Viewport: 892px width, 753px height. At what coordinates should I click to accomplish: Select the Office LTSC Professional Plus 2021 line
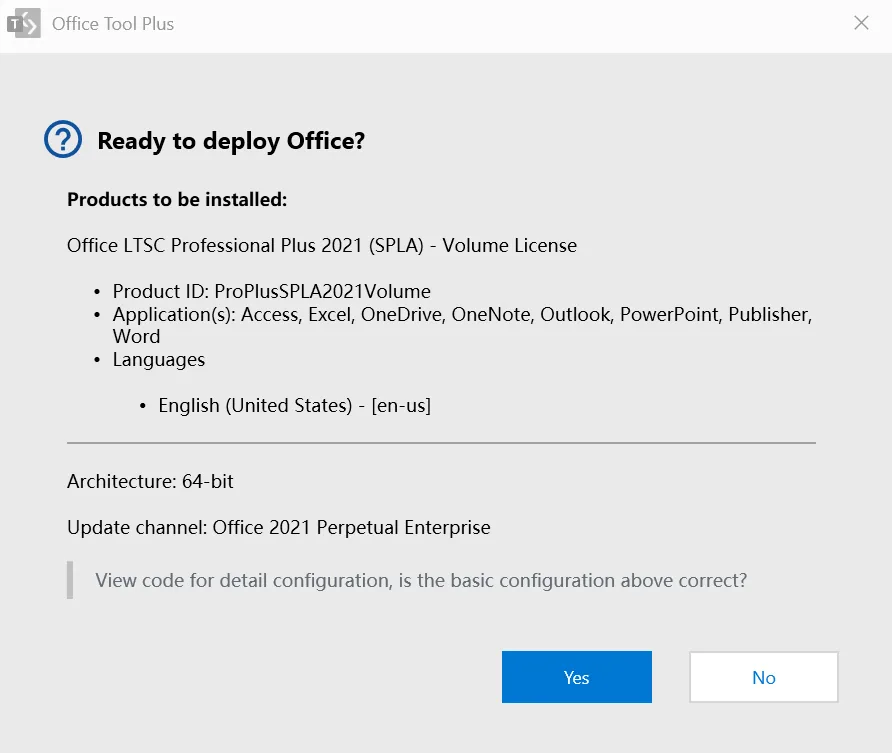[321, 245]
